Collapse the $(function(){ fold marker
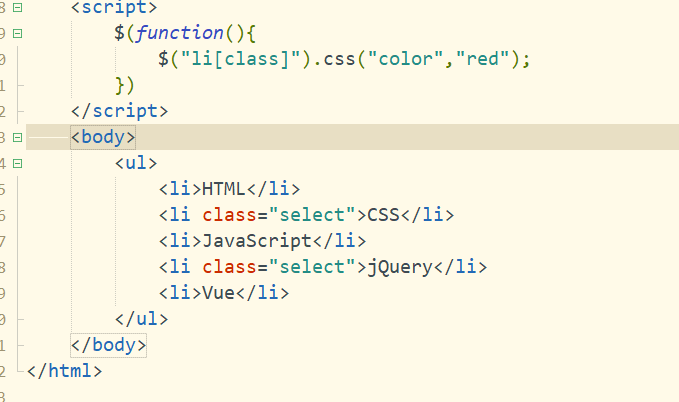This screenshot has height=402, width=679. (x=17, y=33)
